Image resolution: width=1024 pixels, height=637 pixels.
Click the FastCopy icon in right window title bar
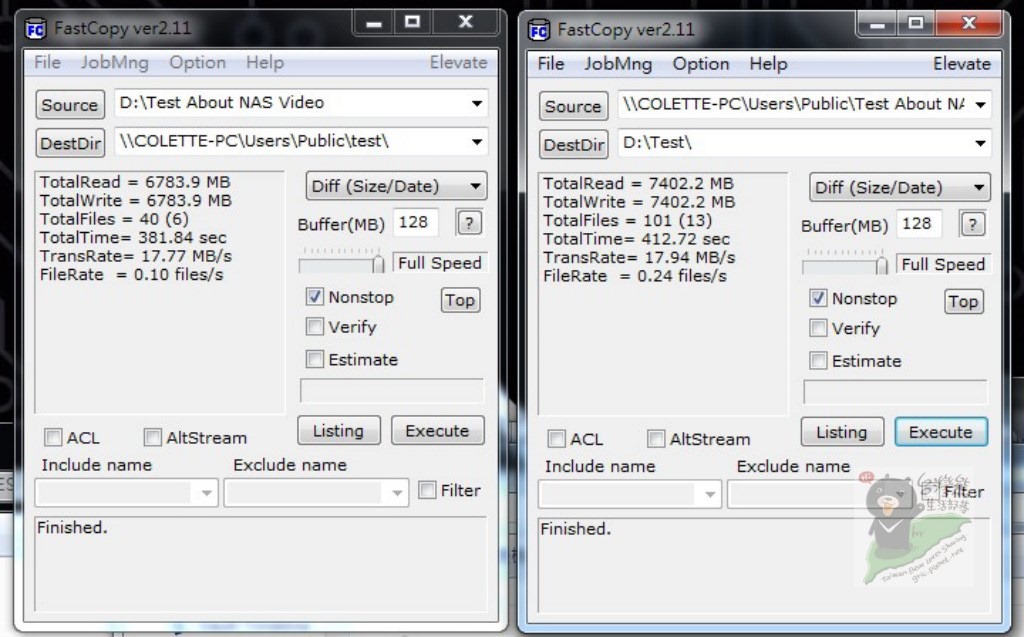coord(539,30)
